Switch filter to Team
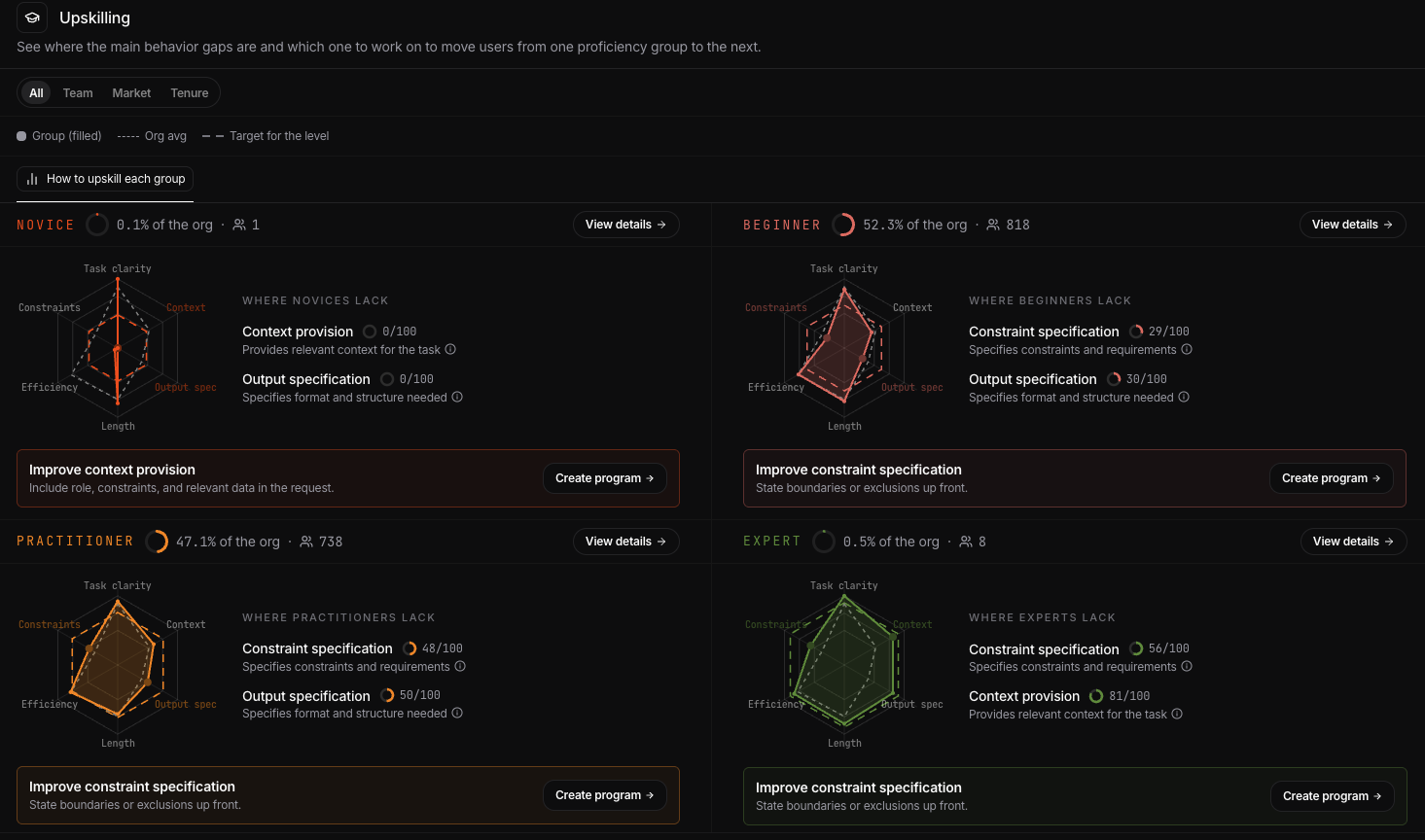This screenshot has height=840, width=1425. pos(78,93)
